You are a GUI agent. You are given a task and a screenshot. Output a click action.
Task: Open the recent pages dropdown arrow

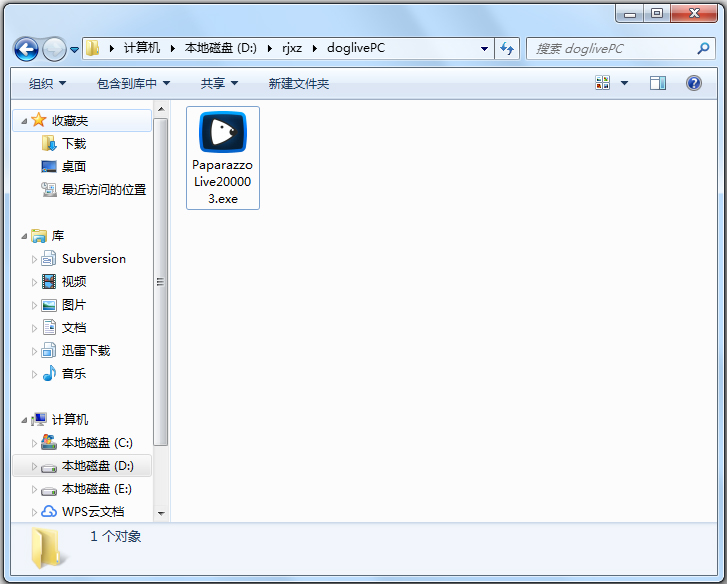click(x=74, y=49)
